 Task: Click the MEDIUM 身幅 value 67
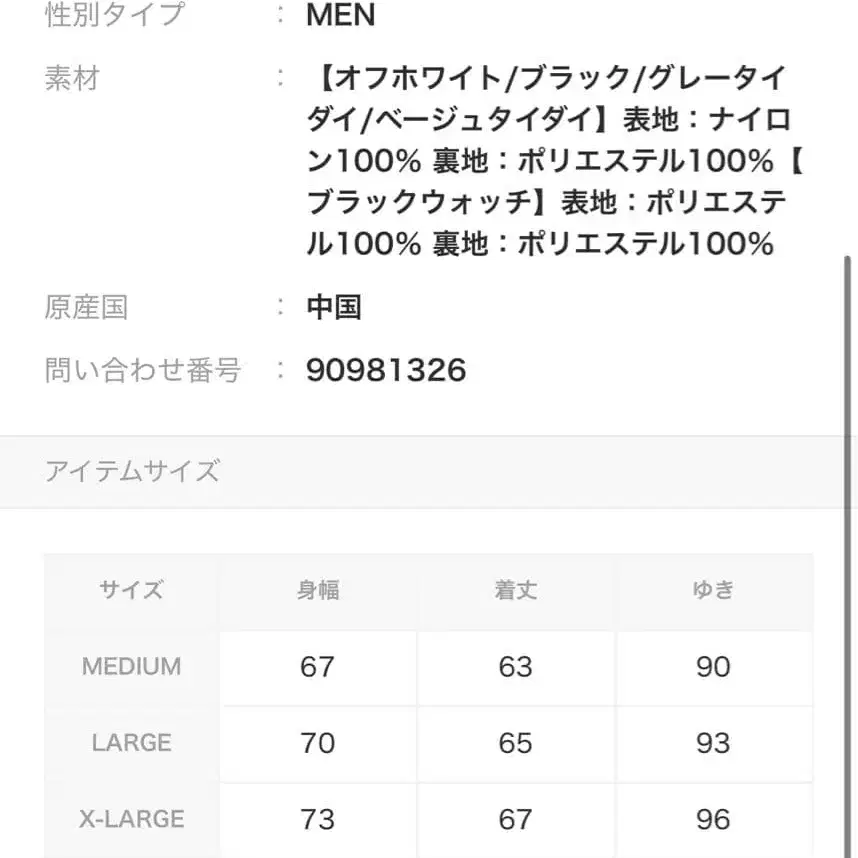[318, 667]
